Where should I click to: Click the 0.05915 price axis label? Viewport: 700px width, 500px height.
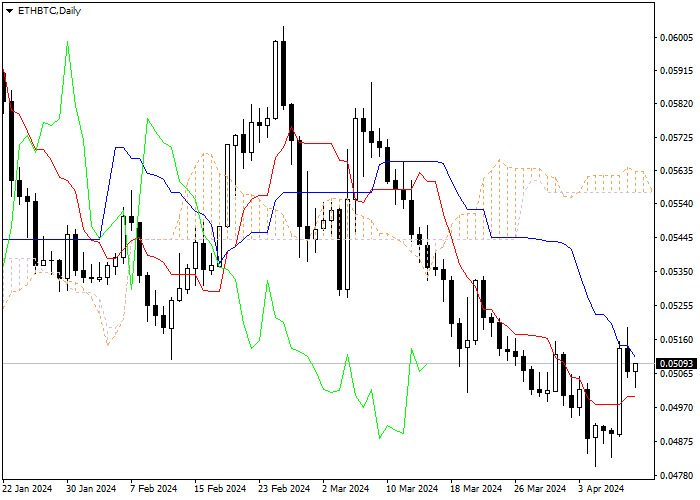(x=677, y=71)
